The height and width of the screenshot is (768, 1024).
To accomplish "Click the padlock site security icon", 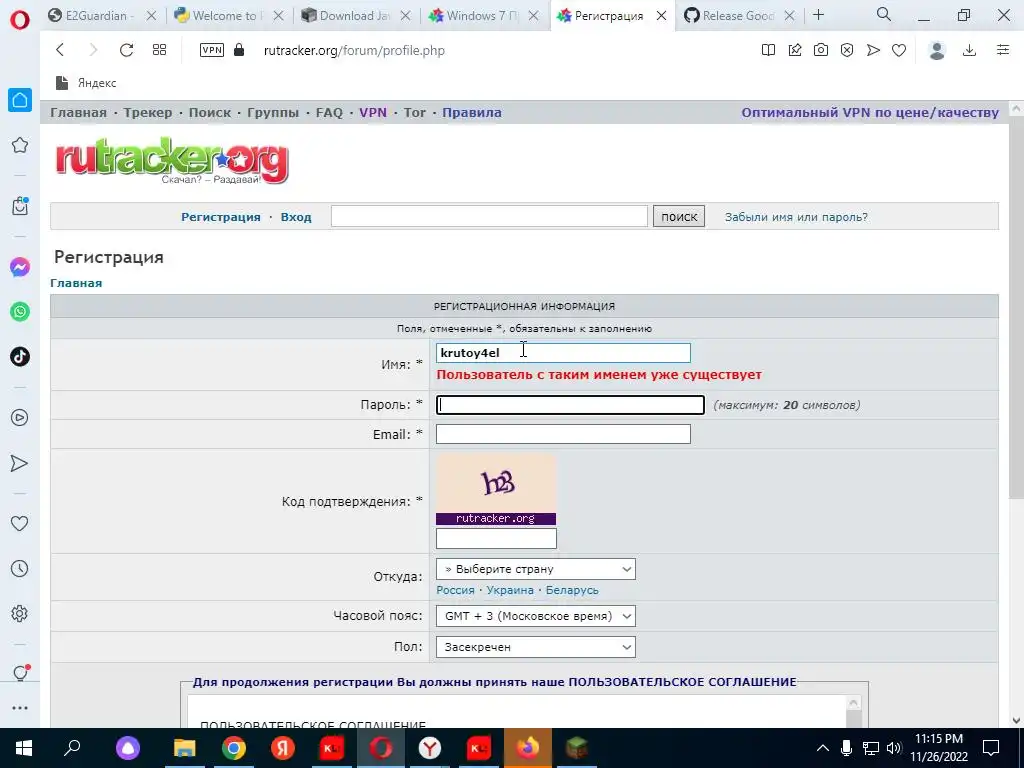I will 239,50.
